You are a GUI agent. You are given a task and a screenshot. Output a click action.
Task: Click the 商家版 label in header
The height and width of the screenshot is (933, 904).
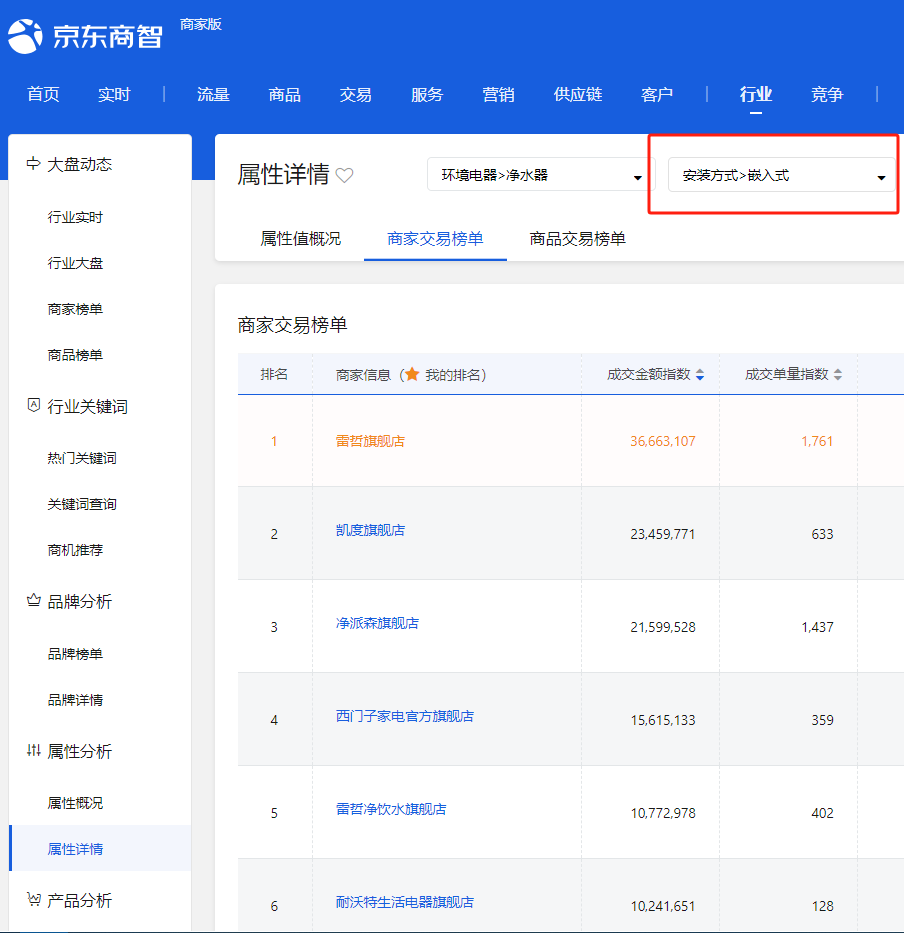tap(201, 24)
